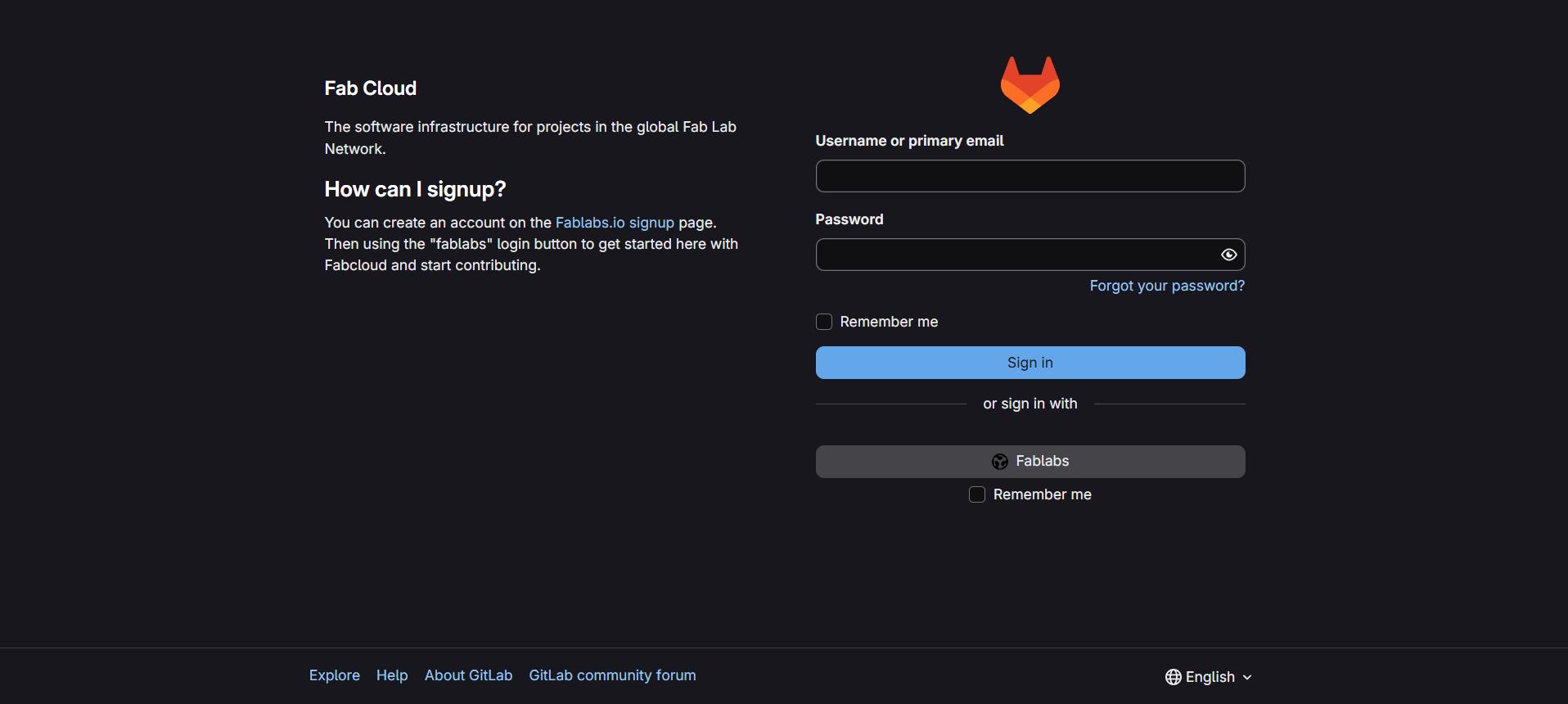Click the blue Sign in button

tap(1030, 363)
